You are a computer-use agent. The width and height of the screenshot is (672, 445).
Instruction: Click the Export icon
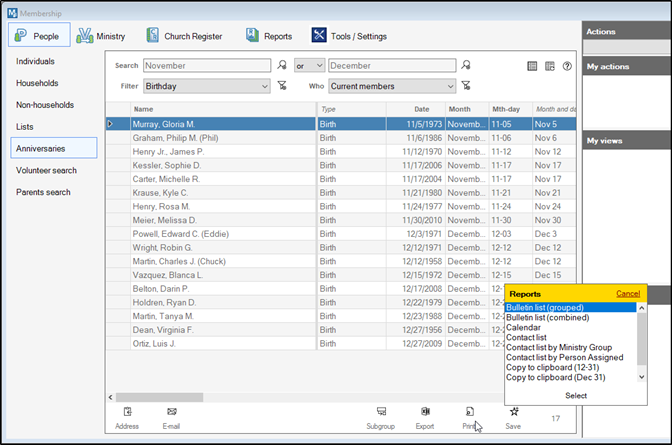[x=425, y=412]
